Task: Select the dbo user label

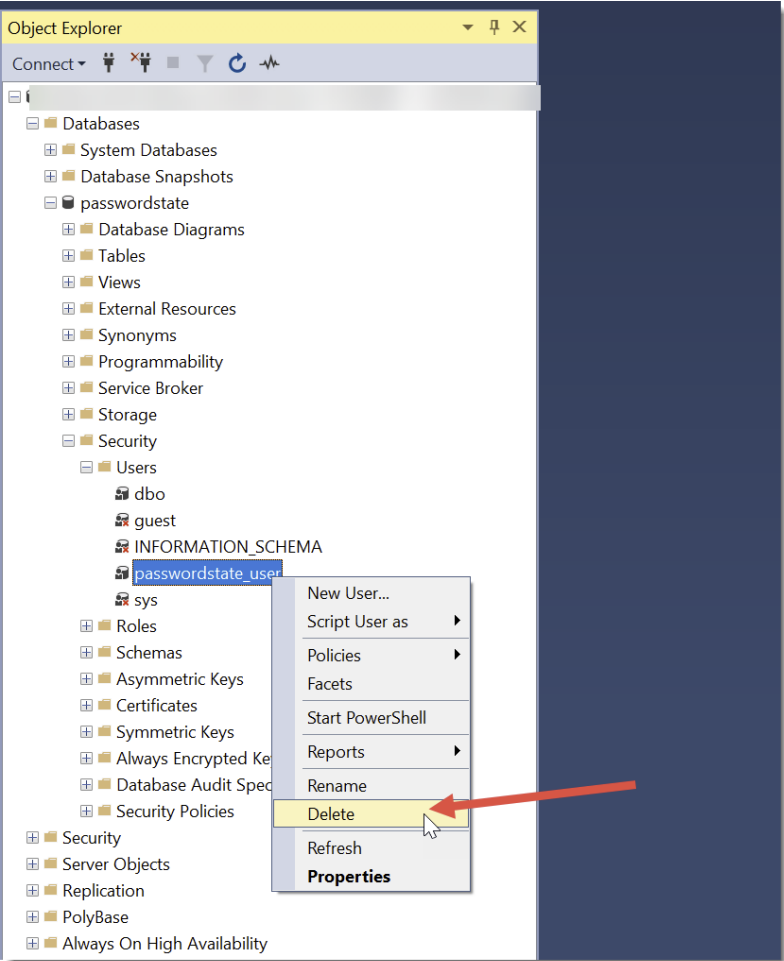Action: pyautogui.click(x=150, y=494)
